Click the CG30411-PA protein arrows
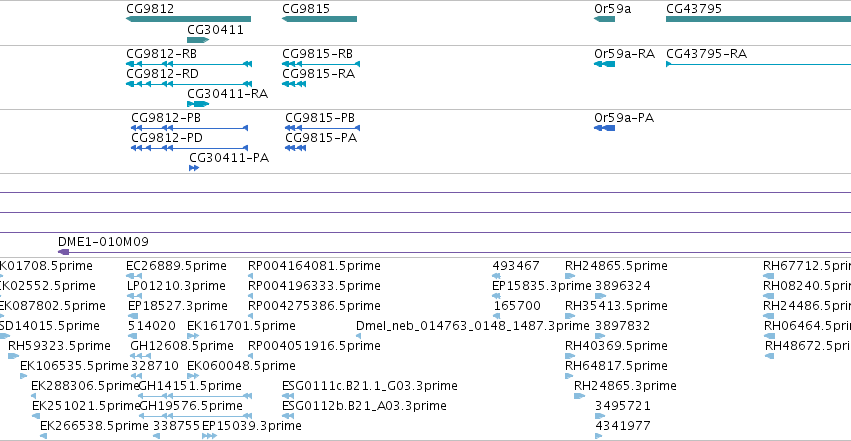 pos(194,168)
